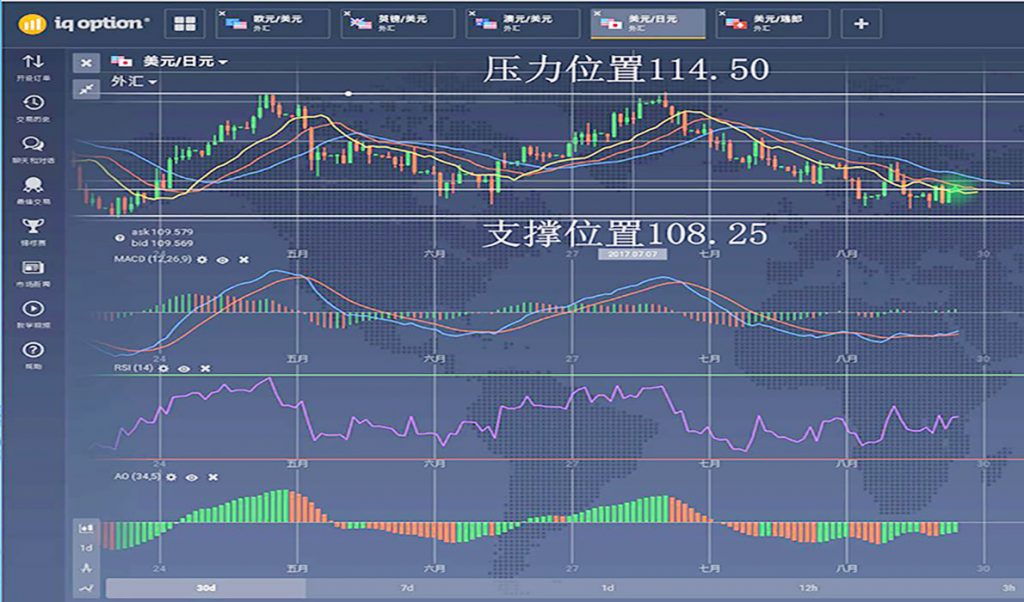Viewport: 1024px width, 602px height.
Task: Open the grid layout switcher icon
Action: pyautogui.click(x=185, y=23)
